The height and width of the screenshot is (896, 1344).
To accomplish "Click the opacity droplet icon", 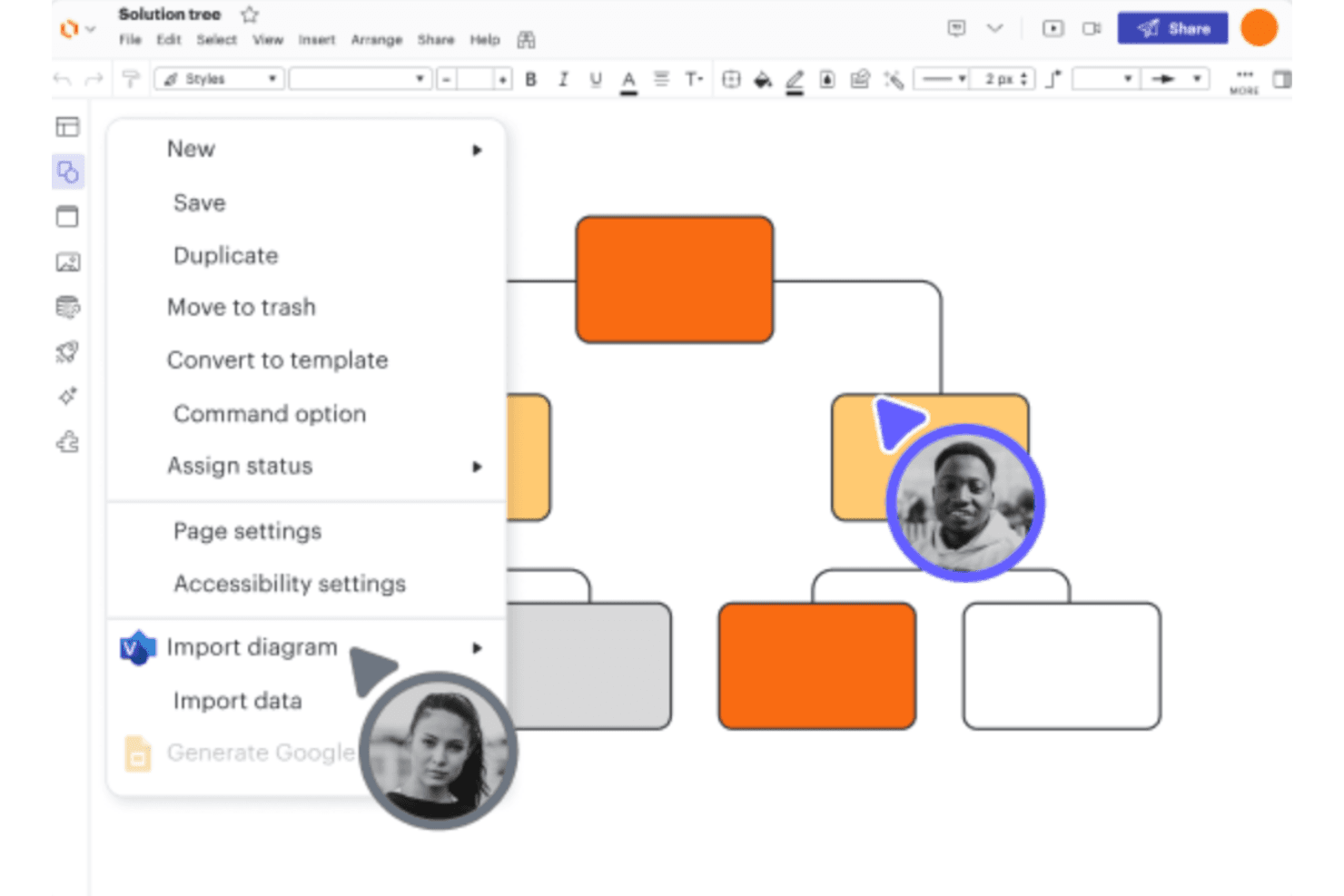I will 827,79.
